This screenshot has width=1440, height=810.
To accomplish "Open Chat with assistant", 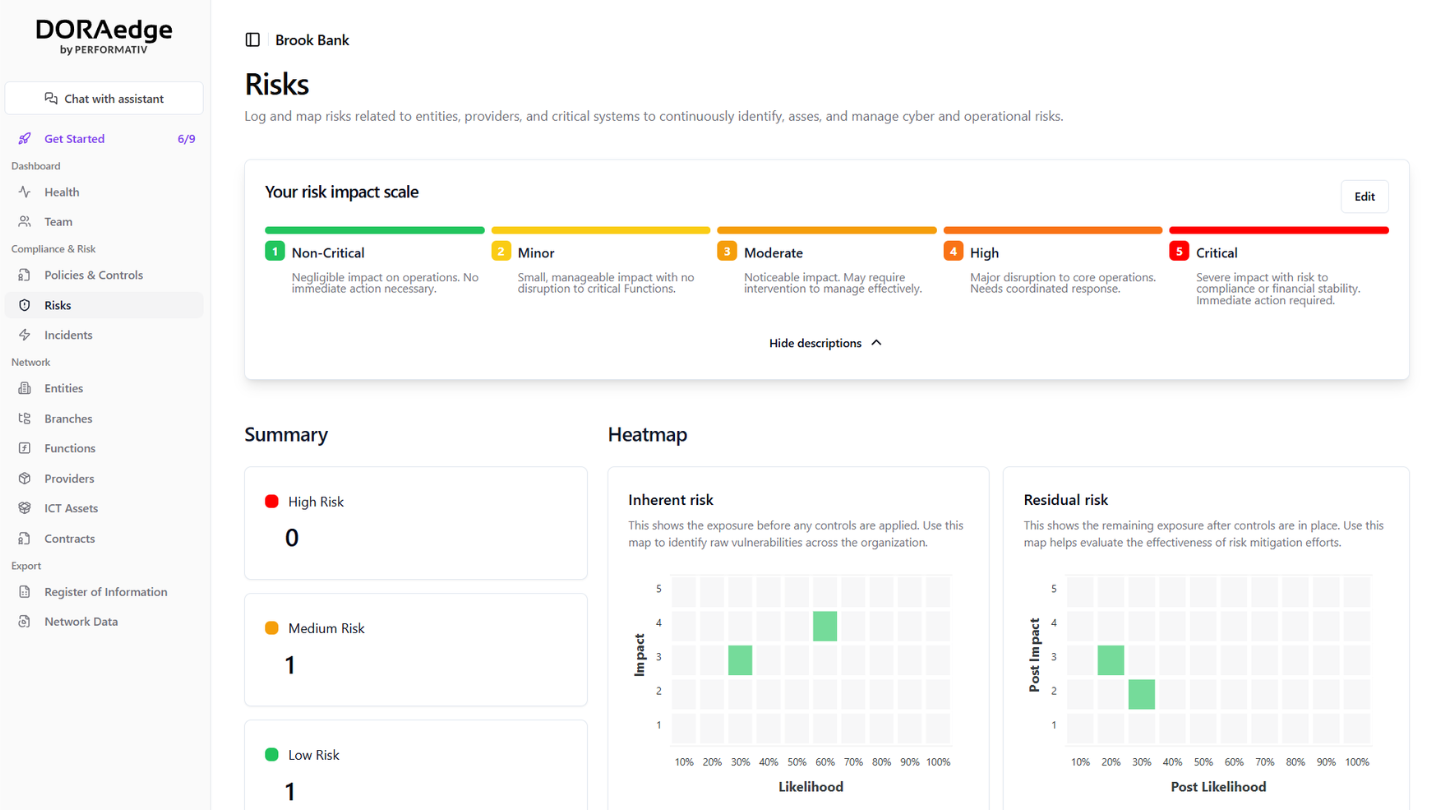I will click(x=104, y=97).
